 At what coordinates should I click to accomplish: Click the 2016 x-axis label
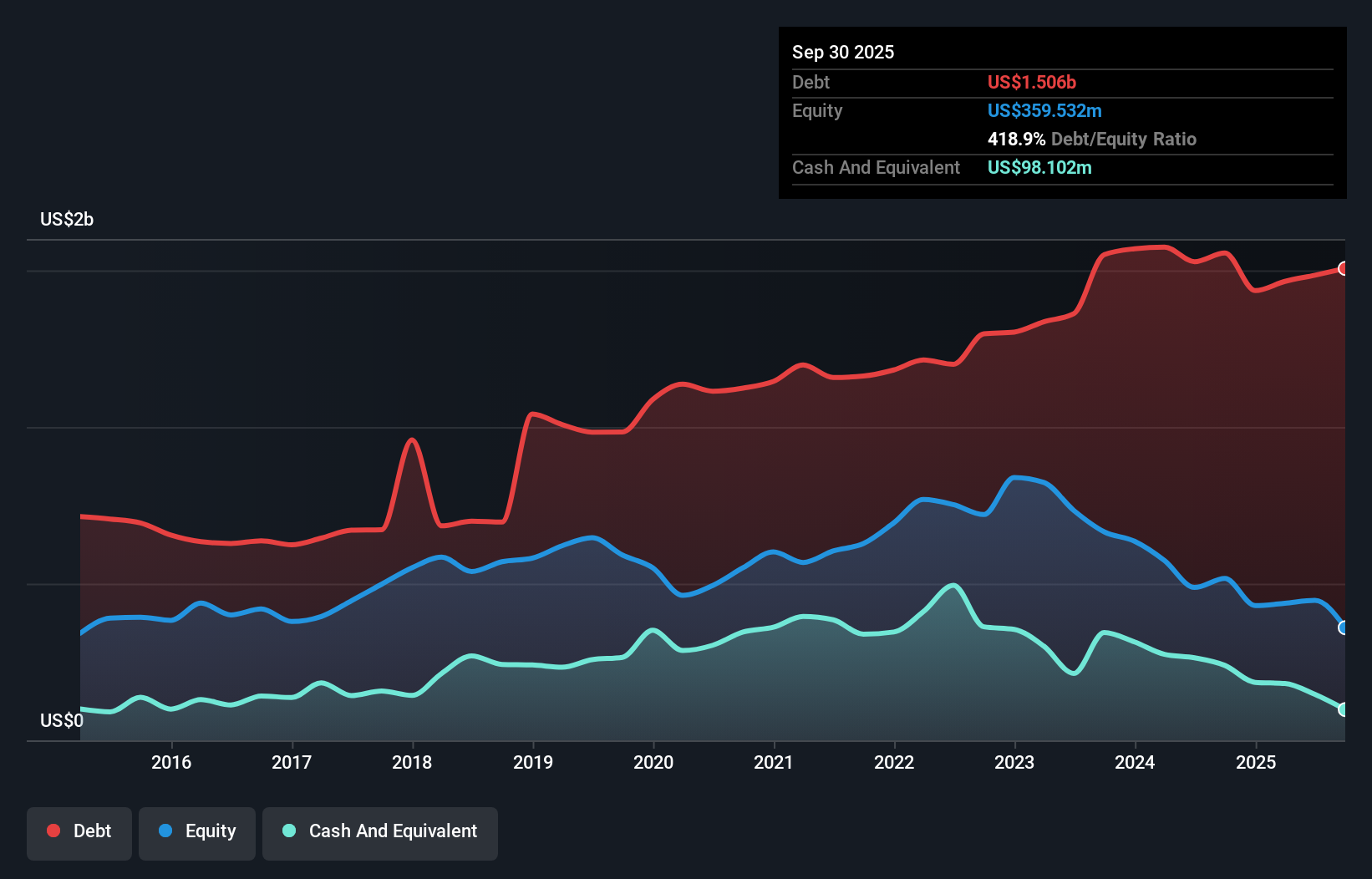click(x=171, y=762)
